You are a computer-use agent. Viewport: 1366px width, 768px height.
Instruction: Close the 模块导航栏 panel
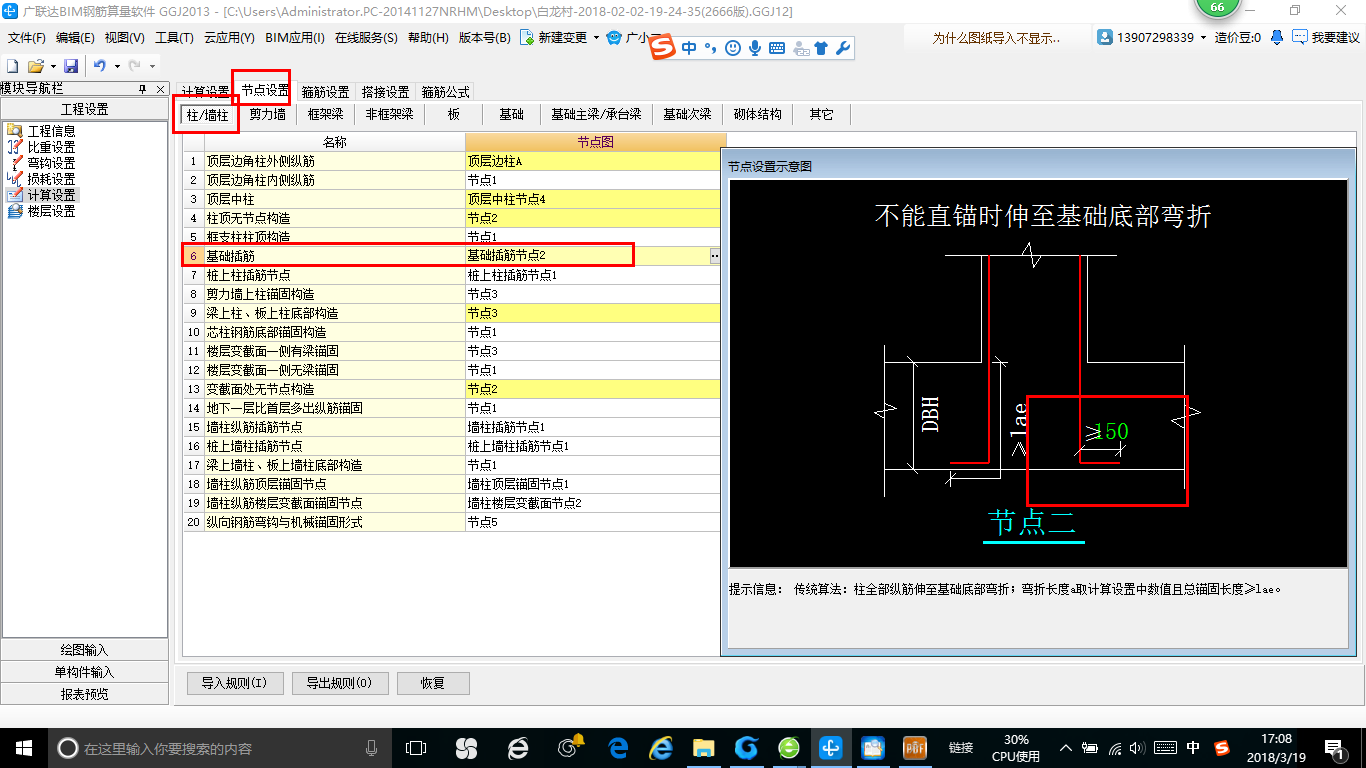[x=160, y=89]
